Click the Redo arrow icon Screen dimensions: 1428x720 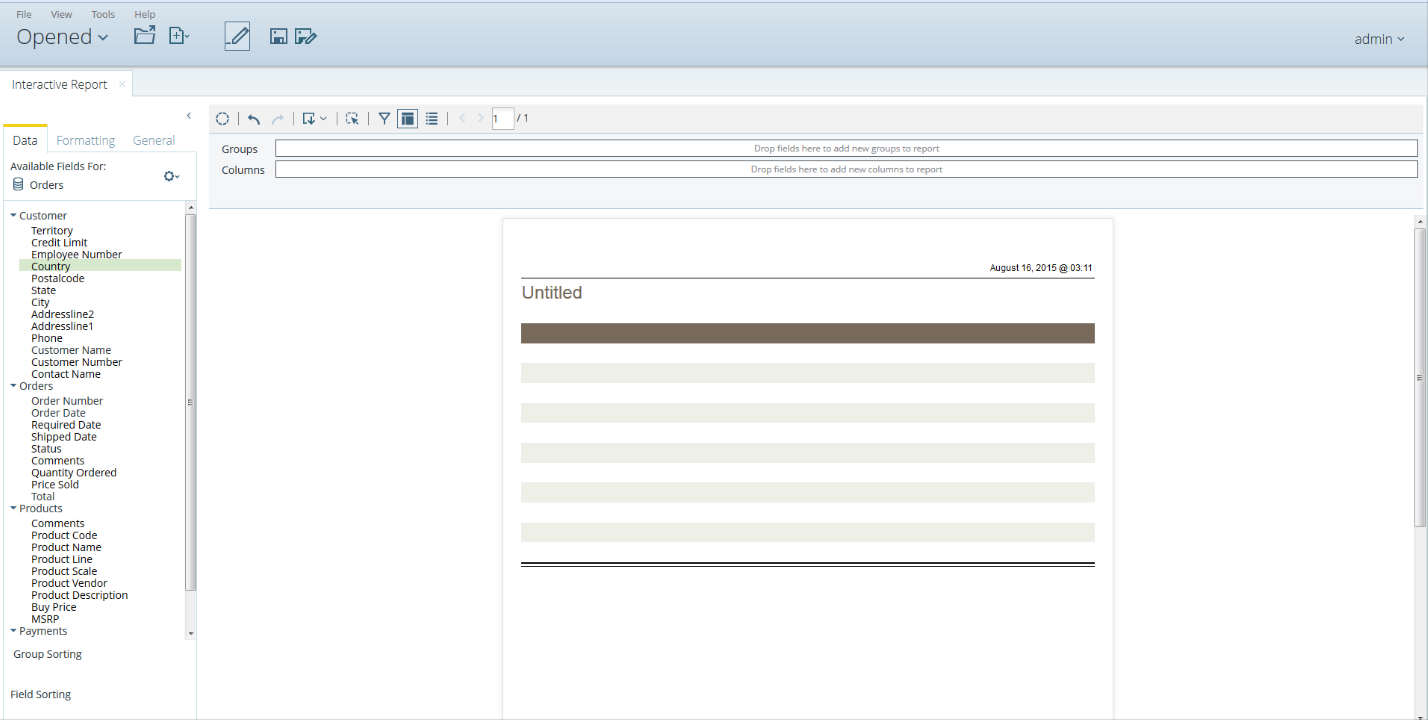[278, 119]
